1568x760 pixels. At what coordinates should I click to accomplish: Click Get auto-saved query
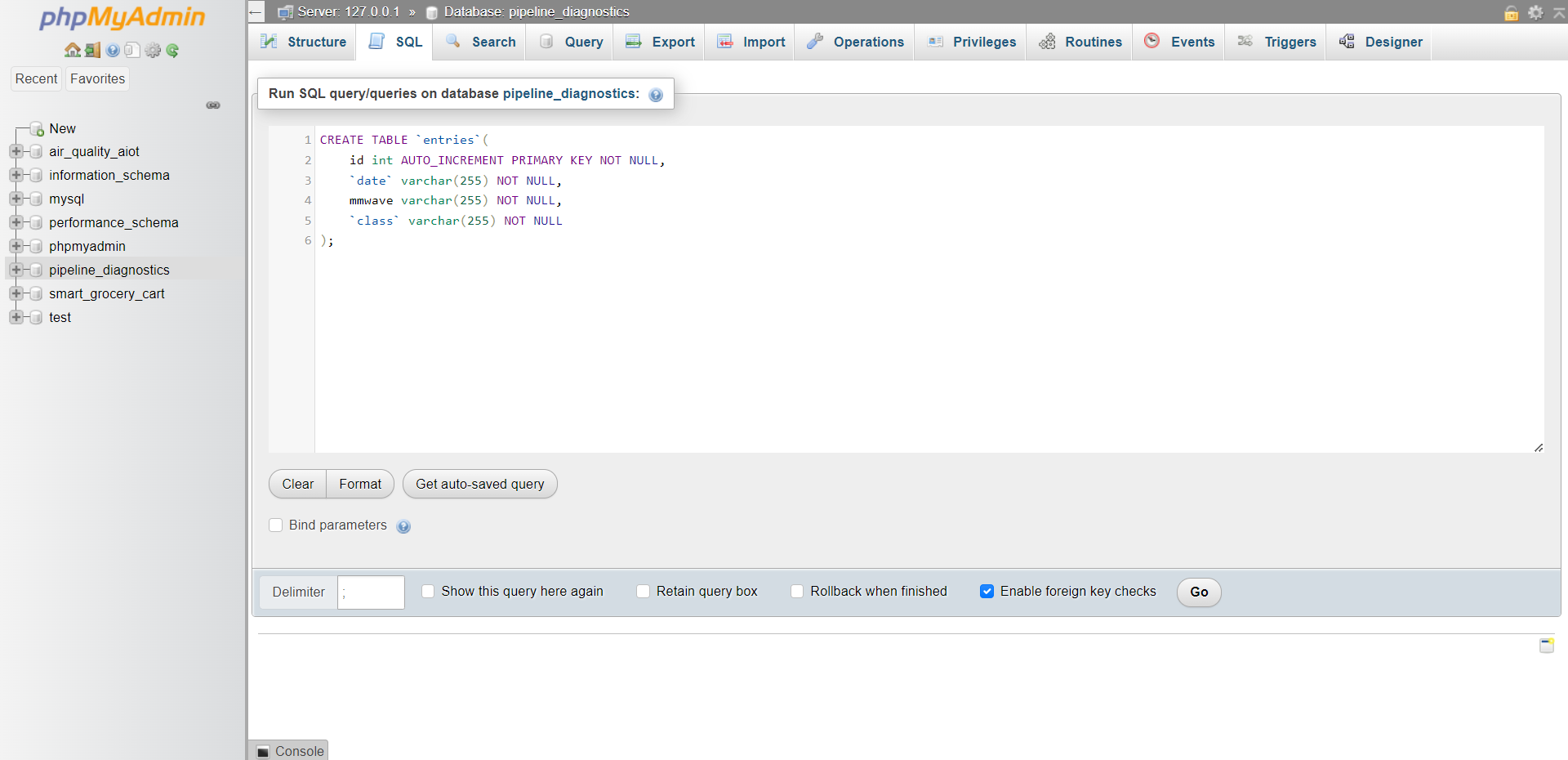[x=479, y=484]
